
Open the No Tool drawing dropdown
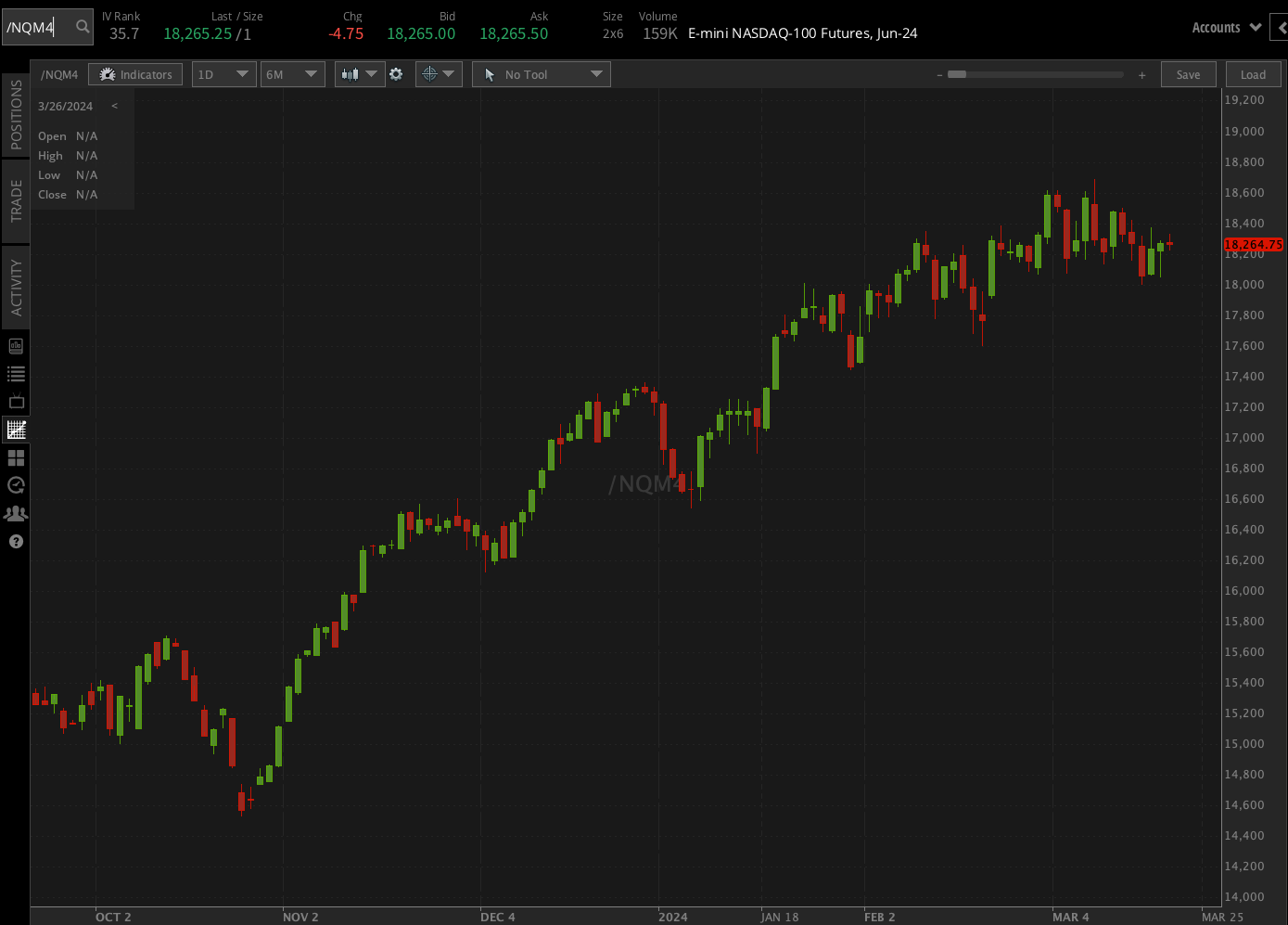click(x=542, y=74)
